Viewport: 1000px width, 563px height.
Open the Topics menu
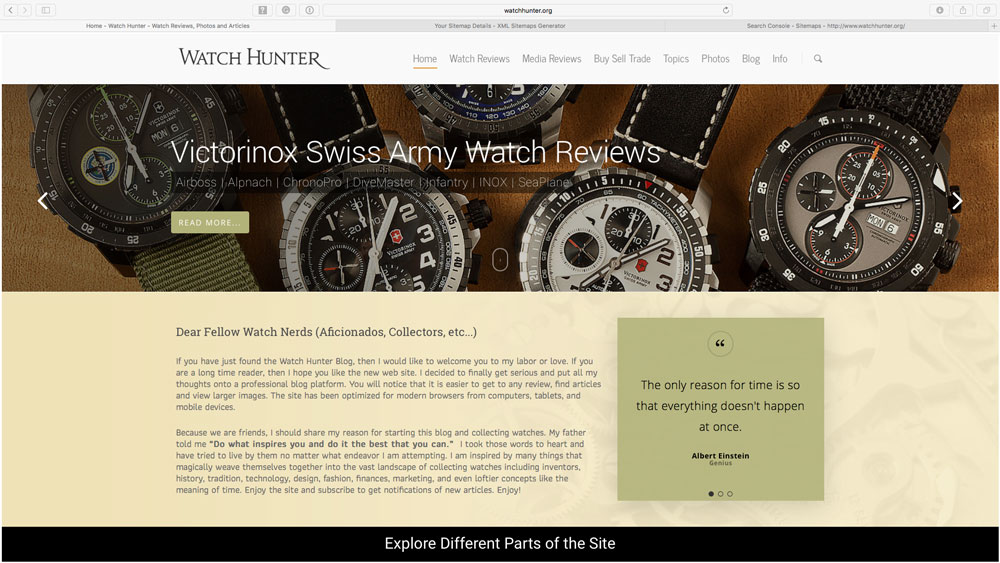point(676,59)
